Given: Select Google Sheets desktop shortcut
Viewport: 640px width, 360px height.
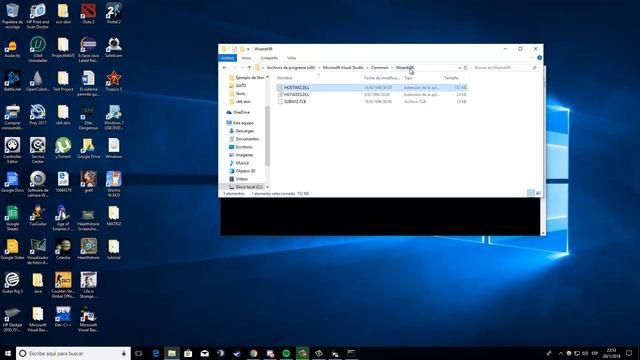Looking at the screenshot, I should 12,218.
